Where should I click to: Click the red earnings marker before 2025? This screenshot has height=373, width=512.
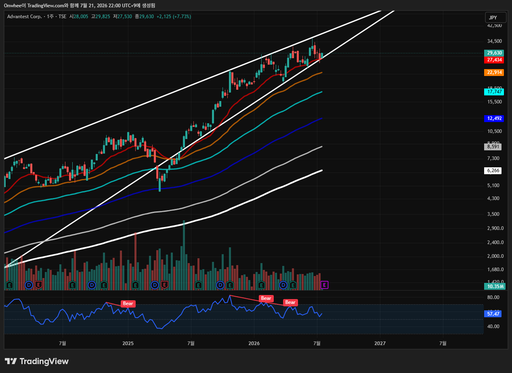coord(39,285)
